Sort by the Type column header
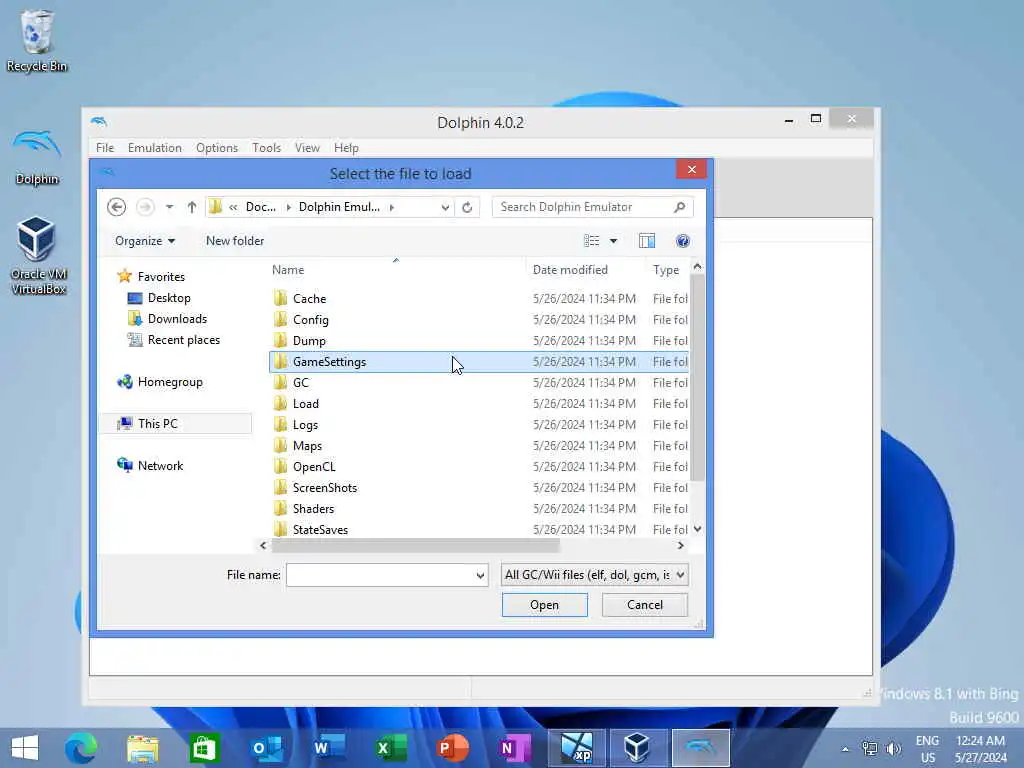The height and width of the screenshot is (768, 1024). tap(668, 269)
